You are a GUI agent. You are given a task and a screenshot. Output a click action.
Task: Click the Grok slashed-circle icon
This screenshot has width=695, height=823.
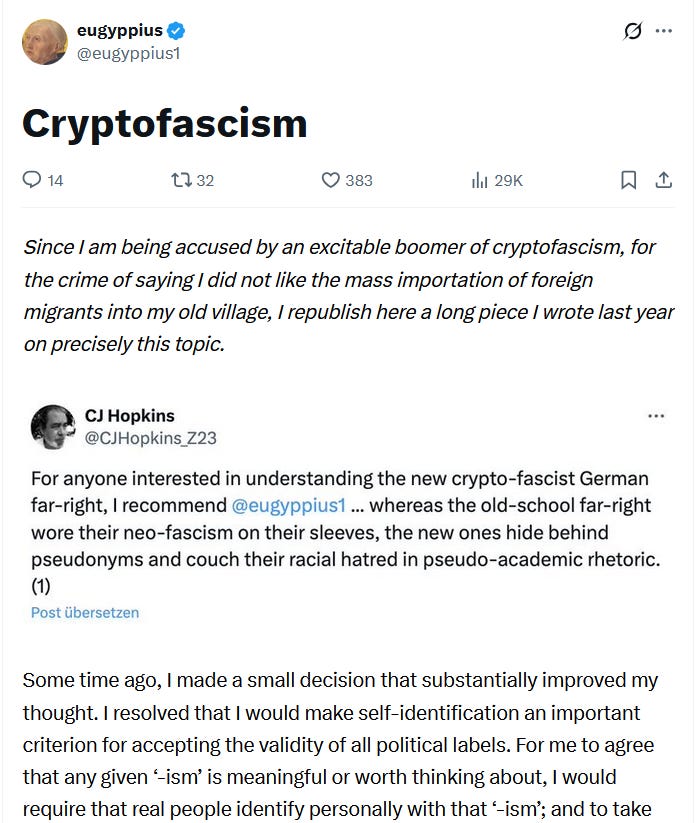632,31
